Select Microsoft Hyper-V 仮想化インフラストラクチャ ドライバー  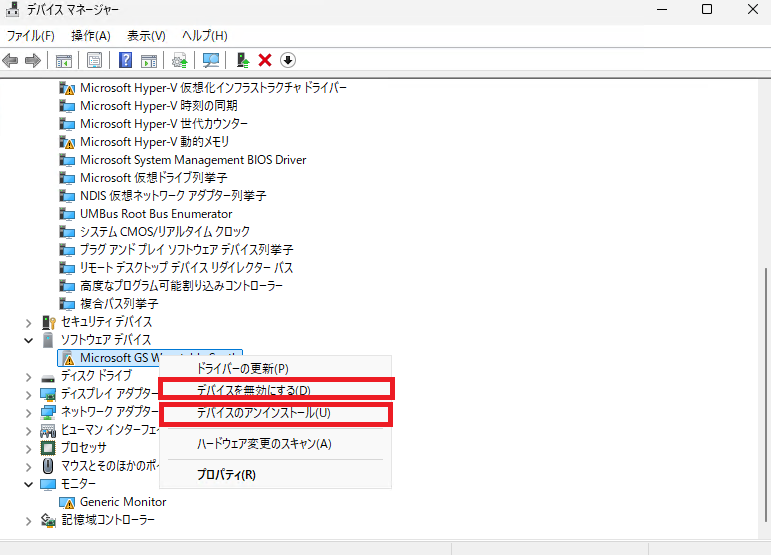213,88
